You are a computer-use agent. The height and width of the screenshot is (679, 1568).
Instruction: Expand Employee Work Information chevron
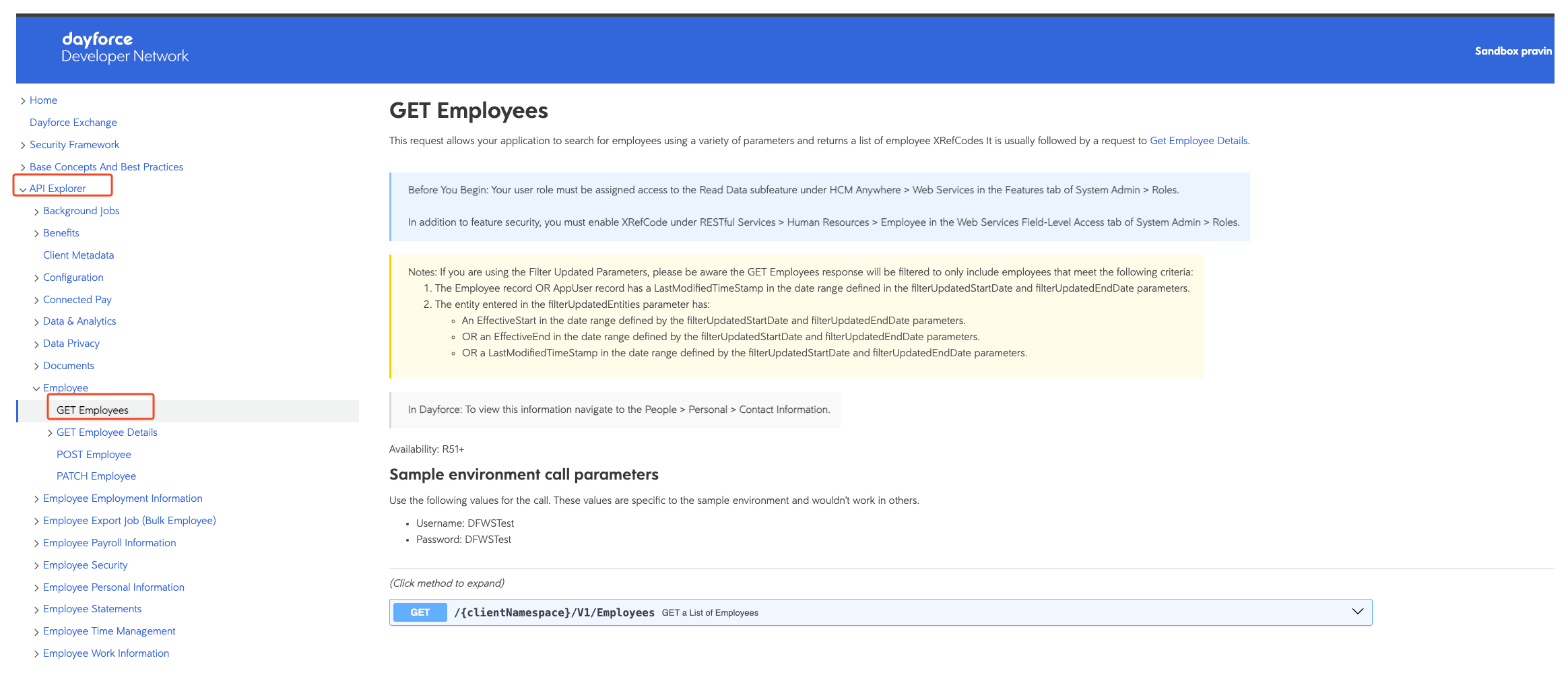36,654
